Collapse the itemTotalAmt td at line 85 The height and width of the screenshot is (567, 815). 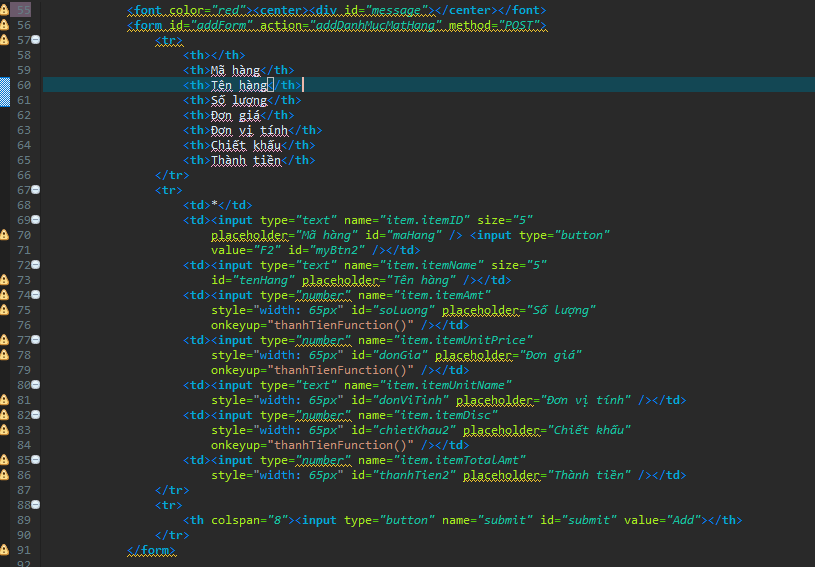pos(36,460)
